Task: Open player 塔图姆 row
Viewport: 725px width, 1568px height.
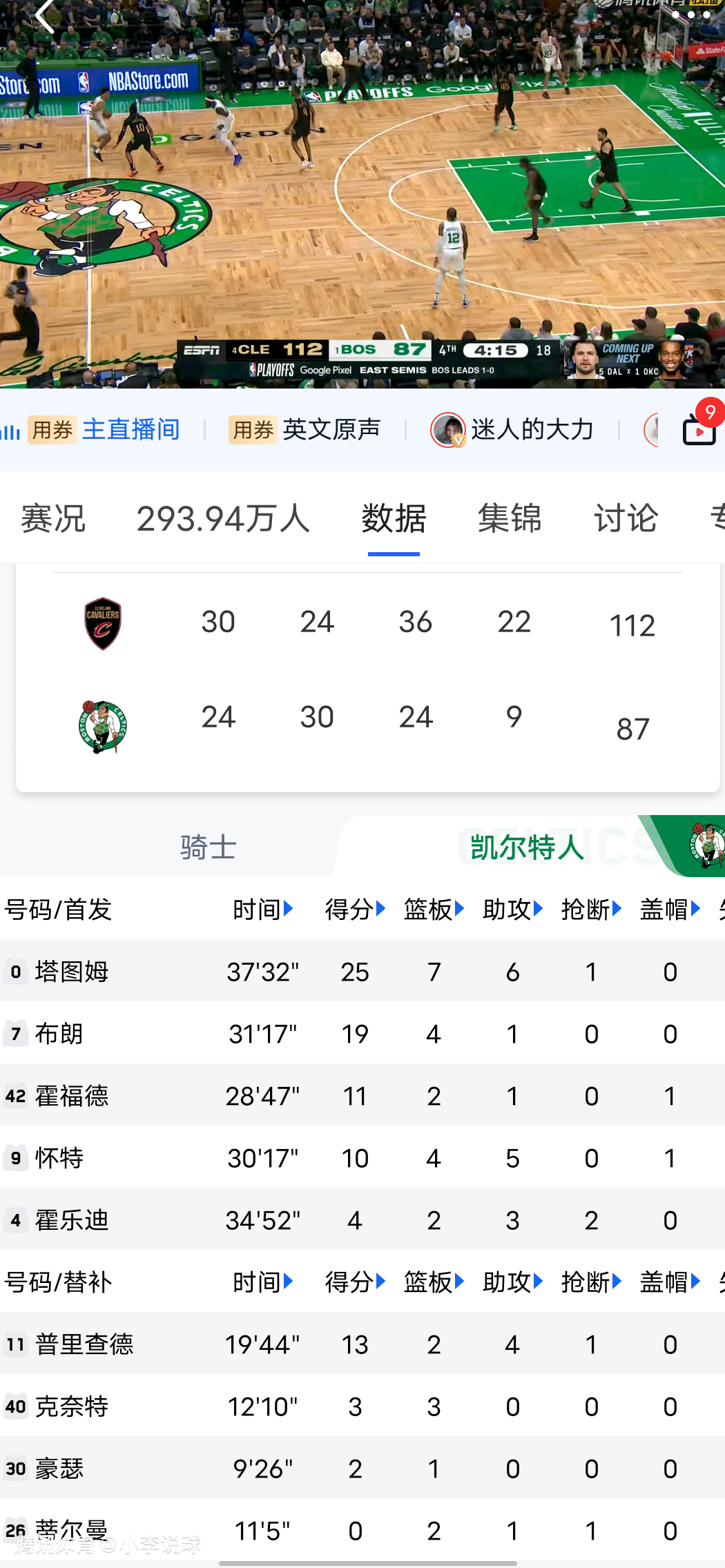Action: [x=72, y=972]
